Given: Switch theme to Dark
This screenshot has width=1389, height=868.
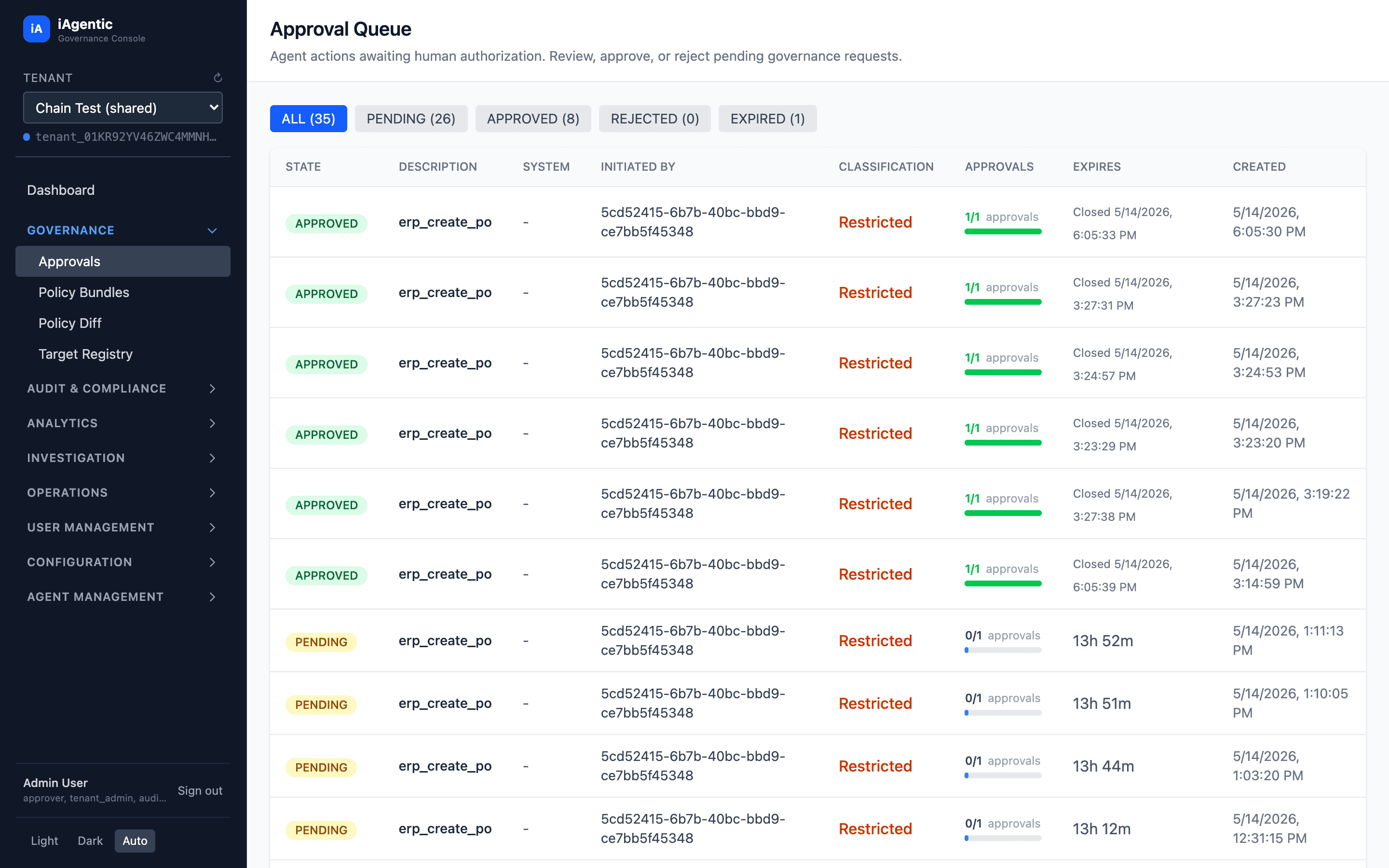Looking at the screenshot, I should [x=90, y=841].
